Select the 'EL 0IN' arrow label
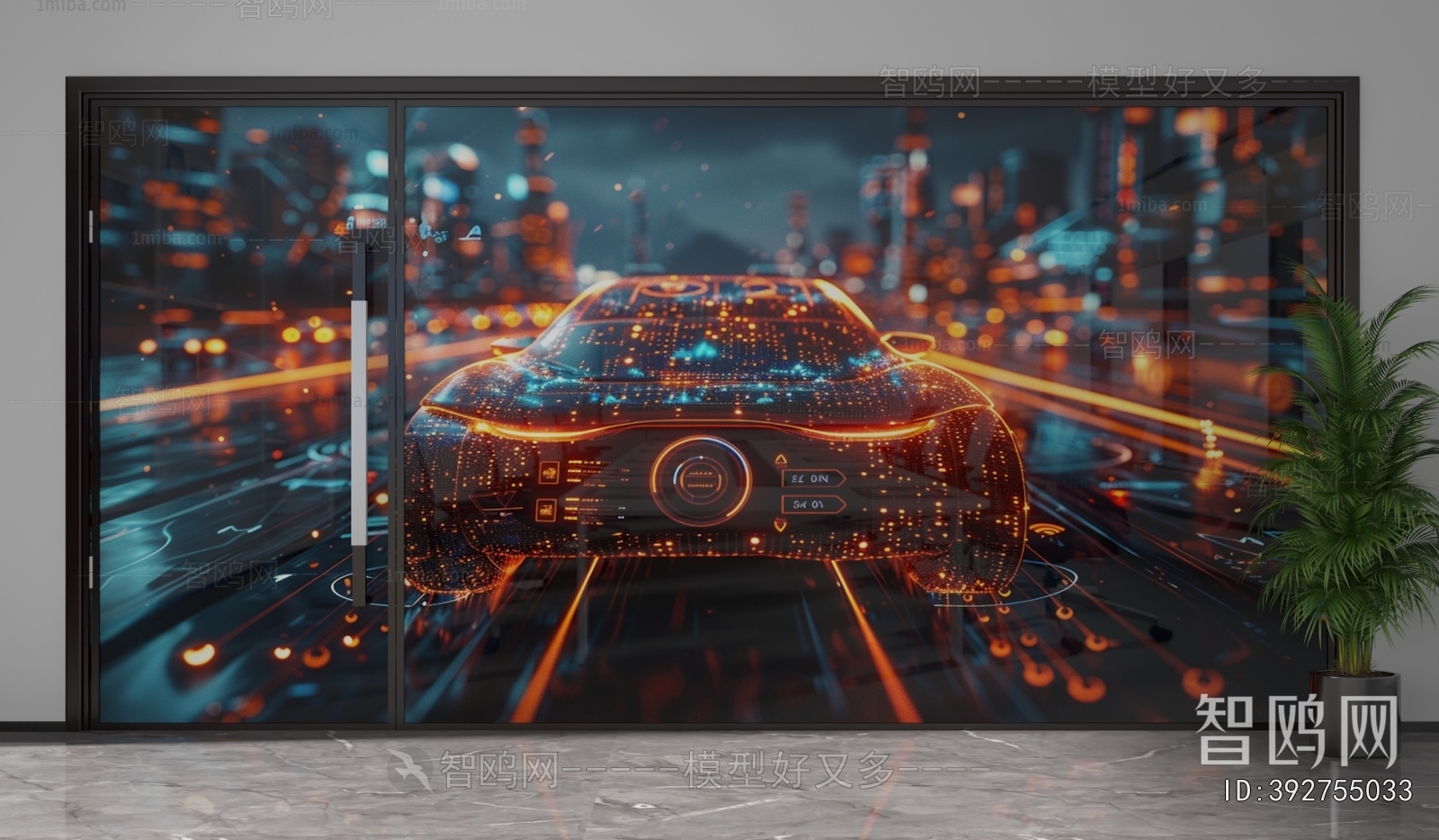The image size is (1439, 840). pyautogui.click(x=811, y=478)
